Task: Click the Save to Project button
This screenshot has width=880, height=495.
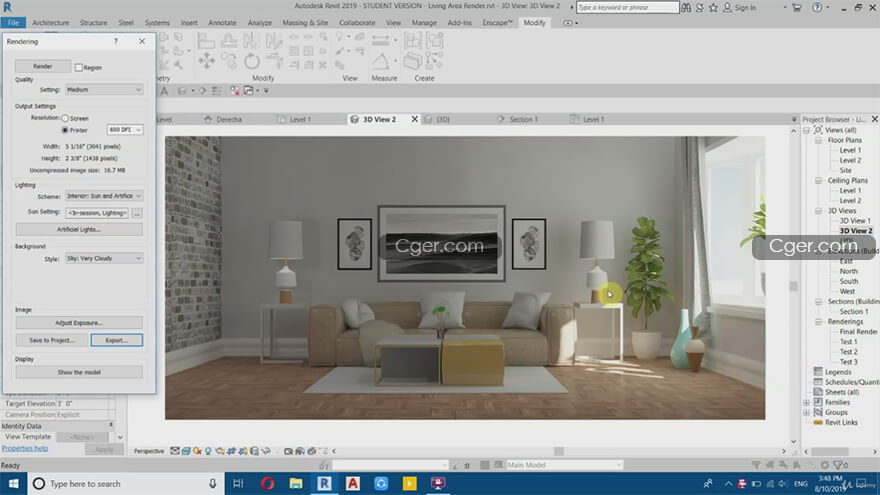Action: pos(52,340)
